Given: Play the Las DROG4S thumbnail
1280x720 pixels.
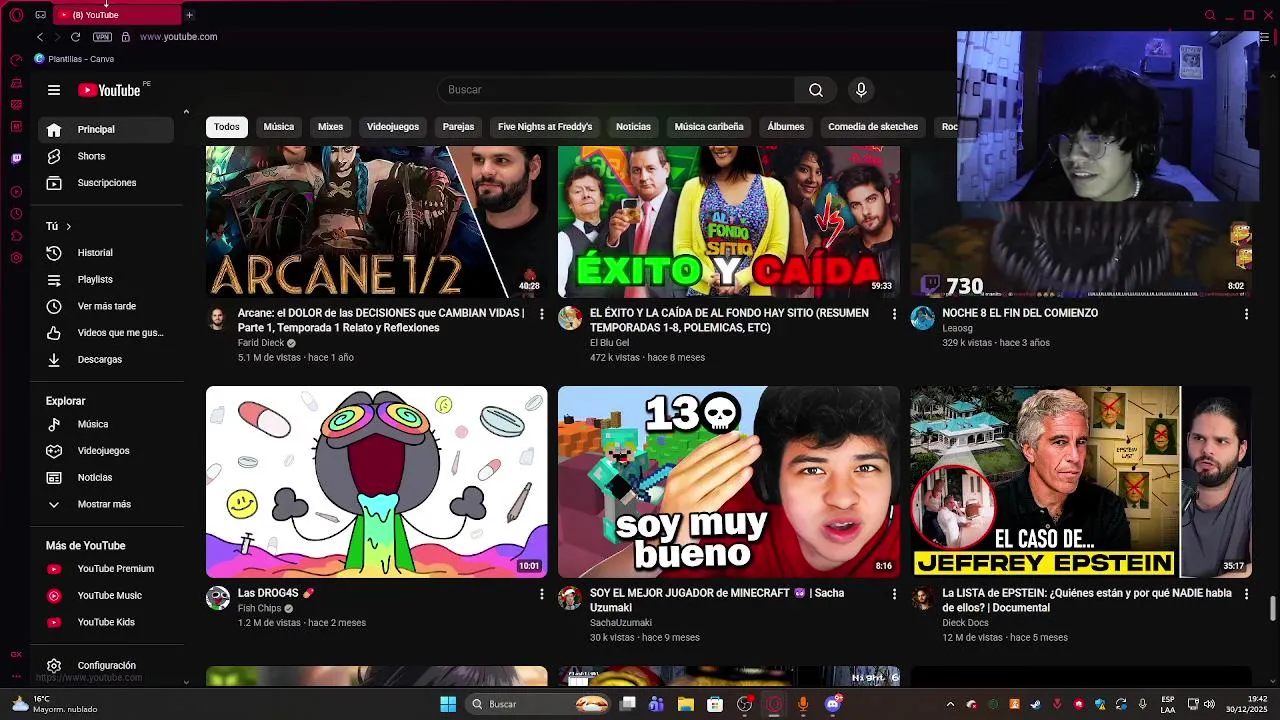Looking at the screenshot, I should coord(377,482).
